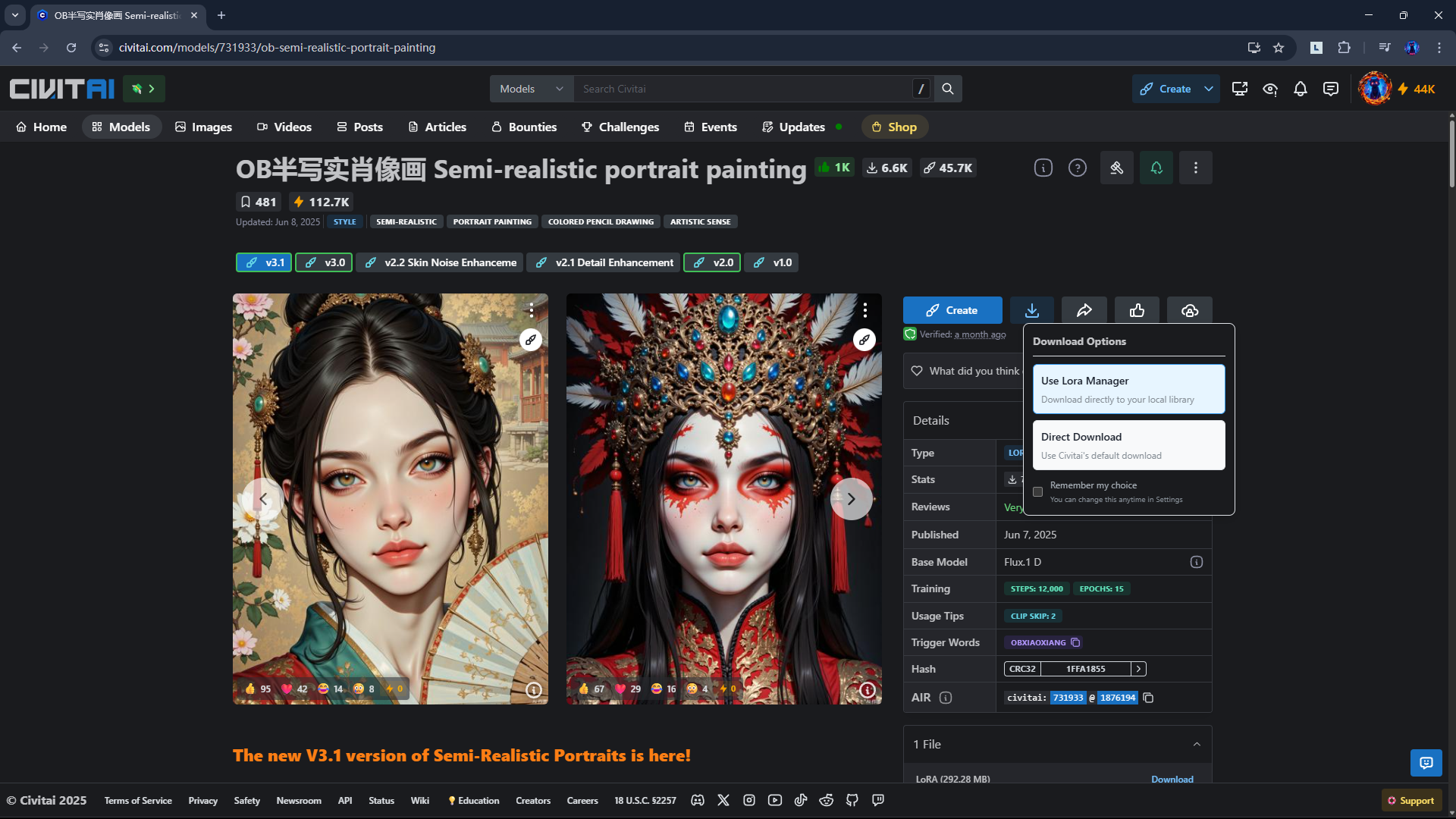Viewport: 1456px width, 819px height.
Task: Toggle browsing level eye icon
Action: pyautogui.click(x=1270, y=89)
